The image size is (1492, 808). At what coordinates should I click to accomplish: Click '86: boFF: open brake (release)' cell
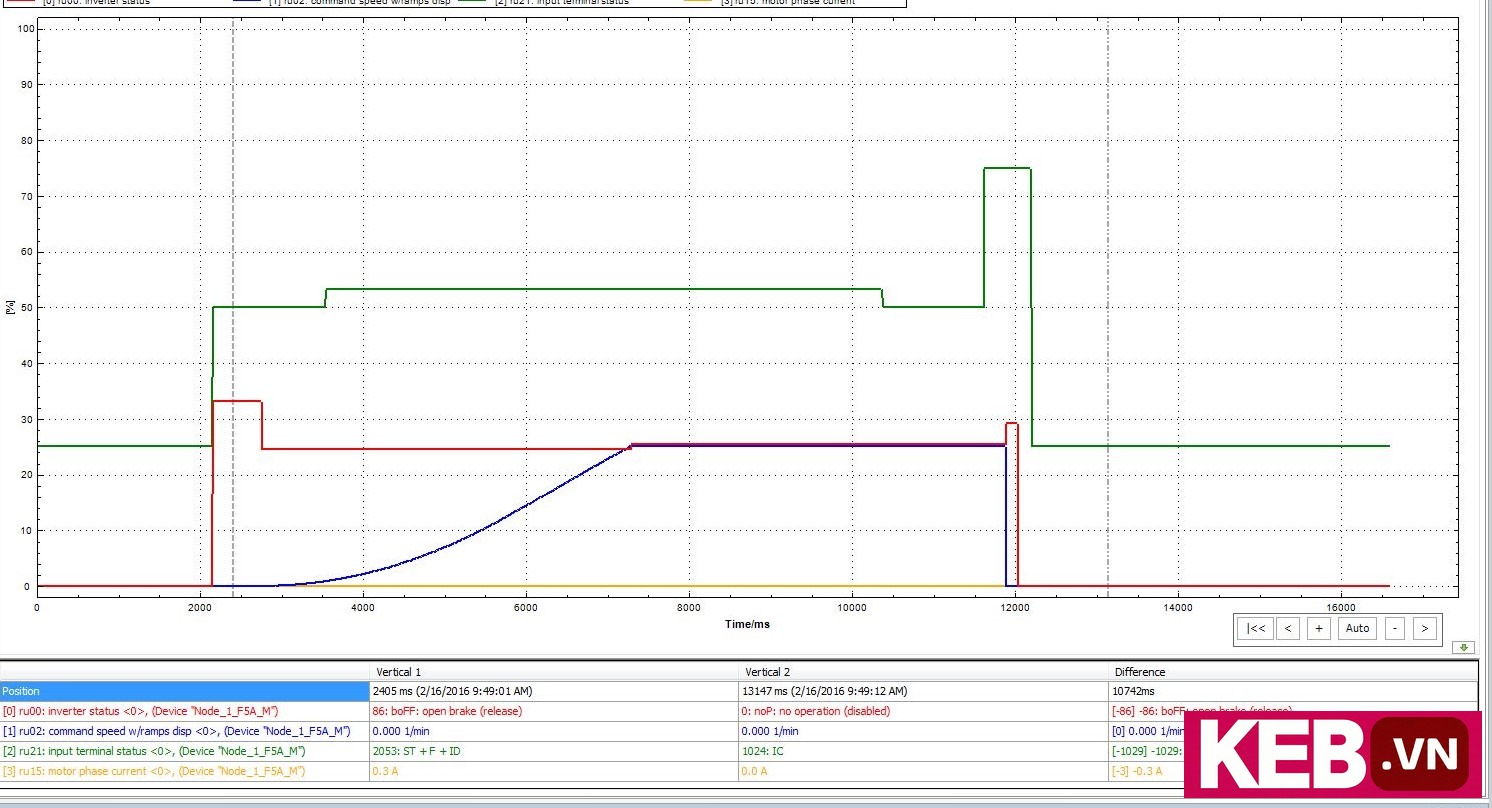(554, 711)
